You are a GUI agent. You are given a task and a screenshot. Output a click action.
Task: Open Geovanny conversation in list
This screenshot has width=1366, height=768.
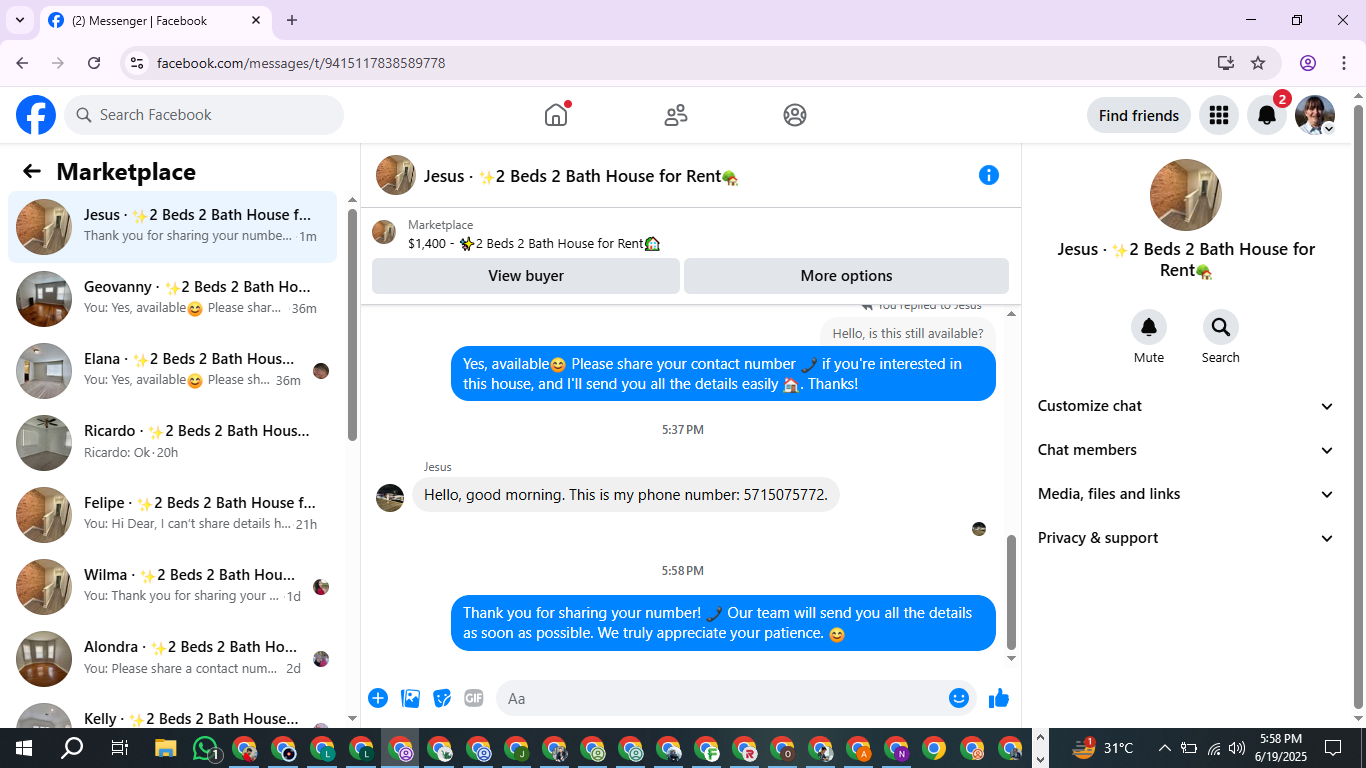173,299
